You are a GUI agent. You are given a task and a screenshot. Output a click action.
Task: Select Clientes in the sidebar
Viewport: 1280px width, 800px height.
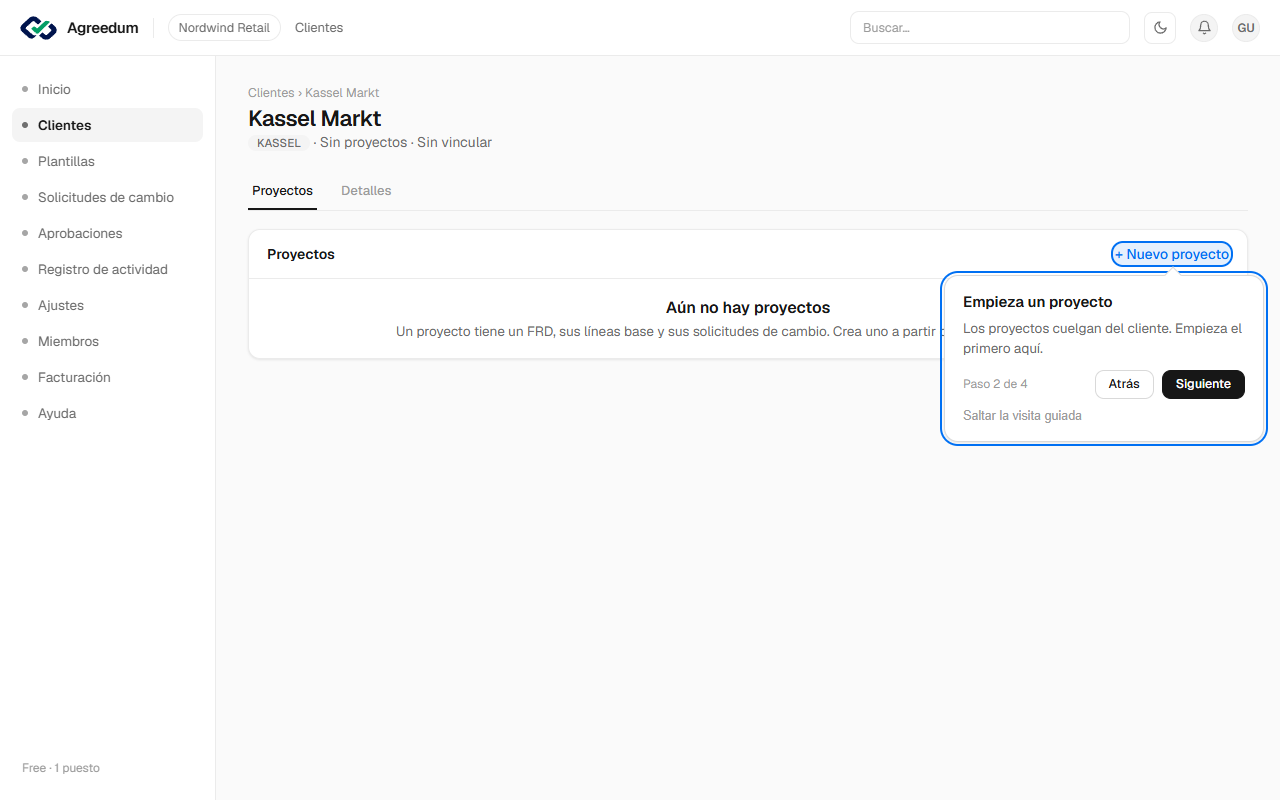click(107, 125)
